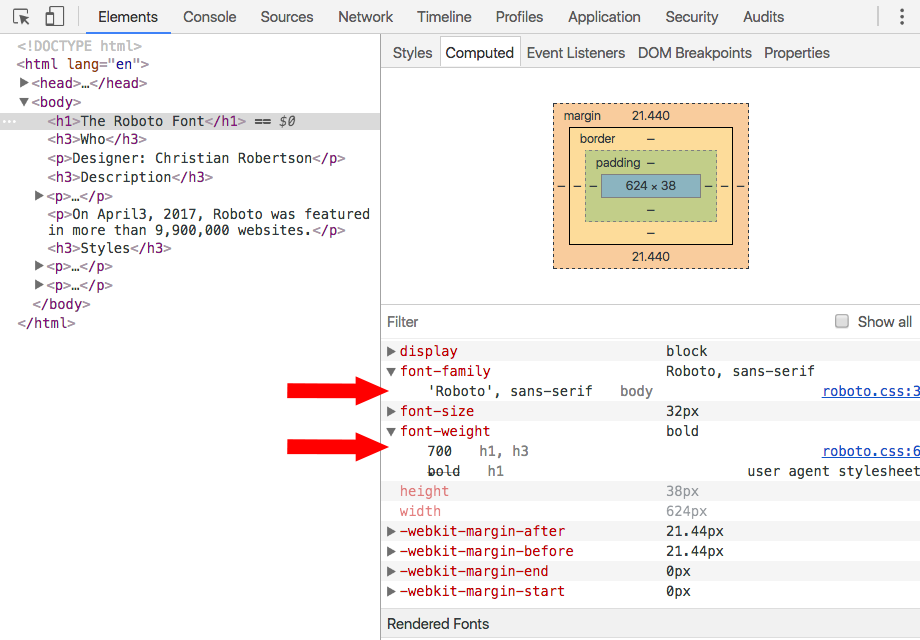Click the top margin value 21.440

coord(651,116)
